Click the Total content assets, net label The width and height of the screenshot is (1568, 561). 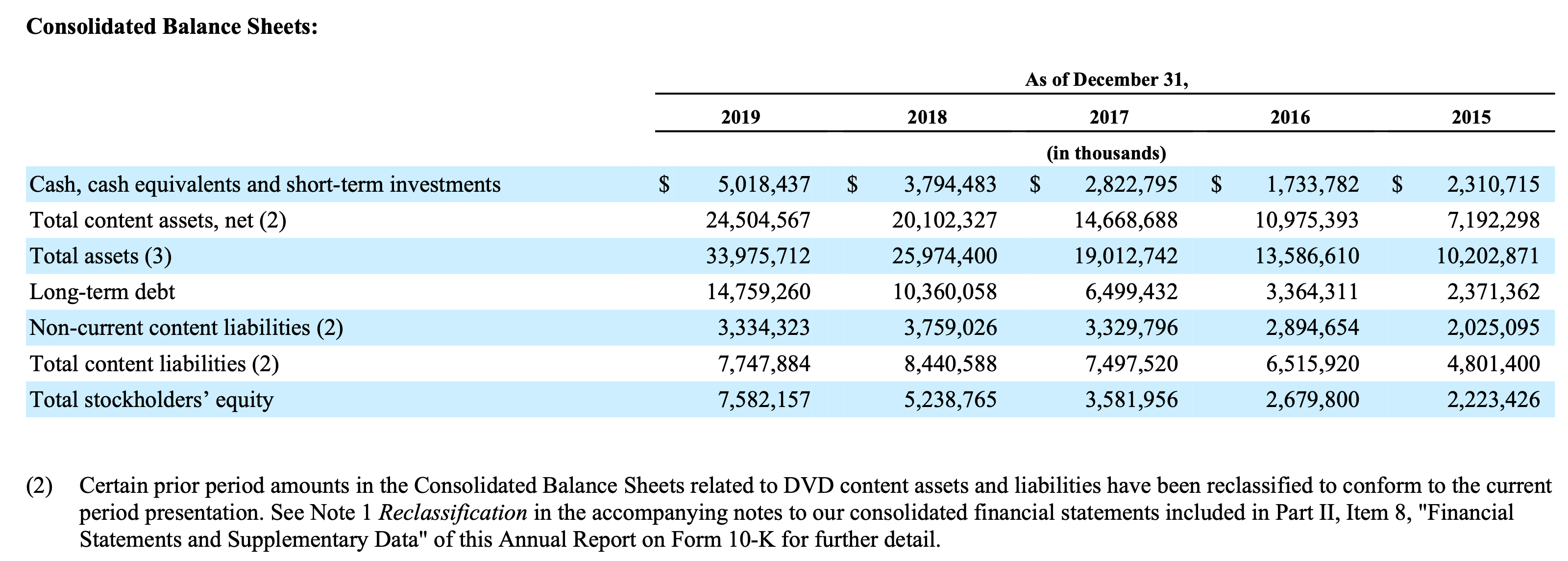(158, 220)
